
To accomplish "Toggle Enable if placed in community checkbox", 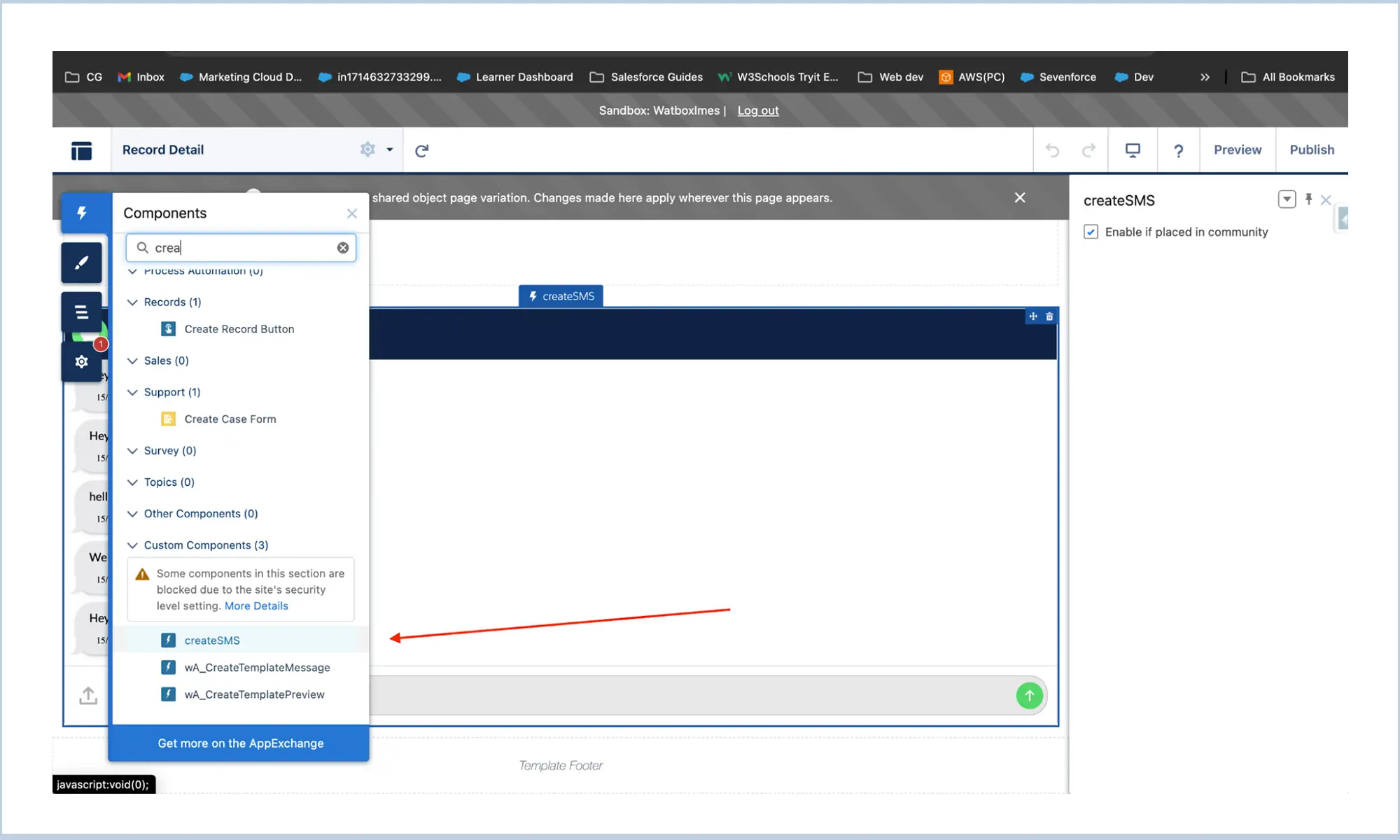I will 1091,232.
